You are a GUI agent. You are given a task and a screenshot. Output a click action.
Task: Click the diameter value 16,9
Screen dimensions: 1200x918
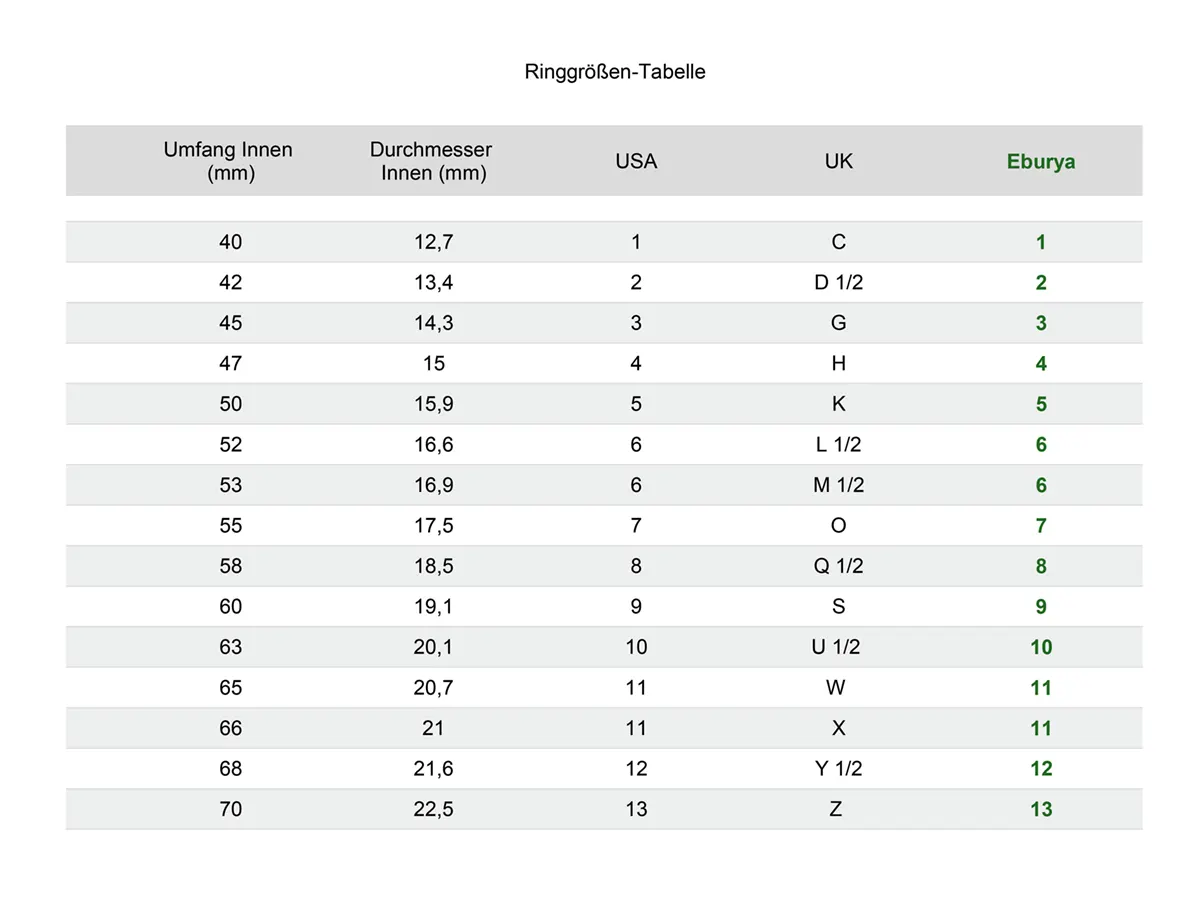coord(433,485)
